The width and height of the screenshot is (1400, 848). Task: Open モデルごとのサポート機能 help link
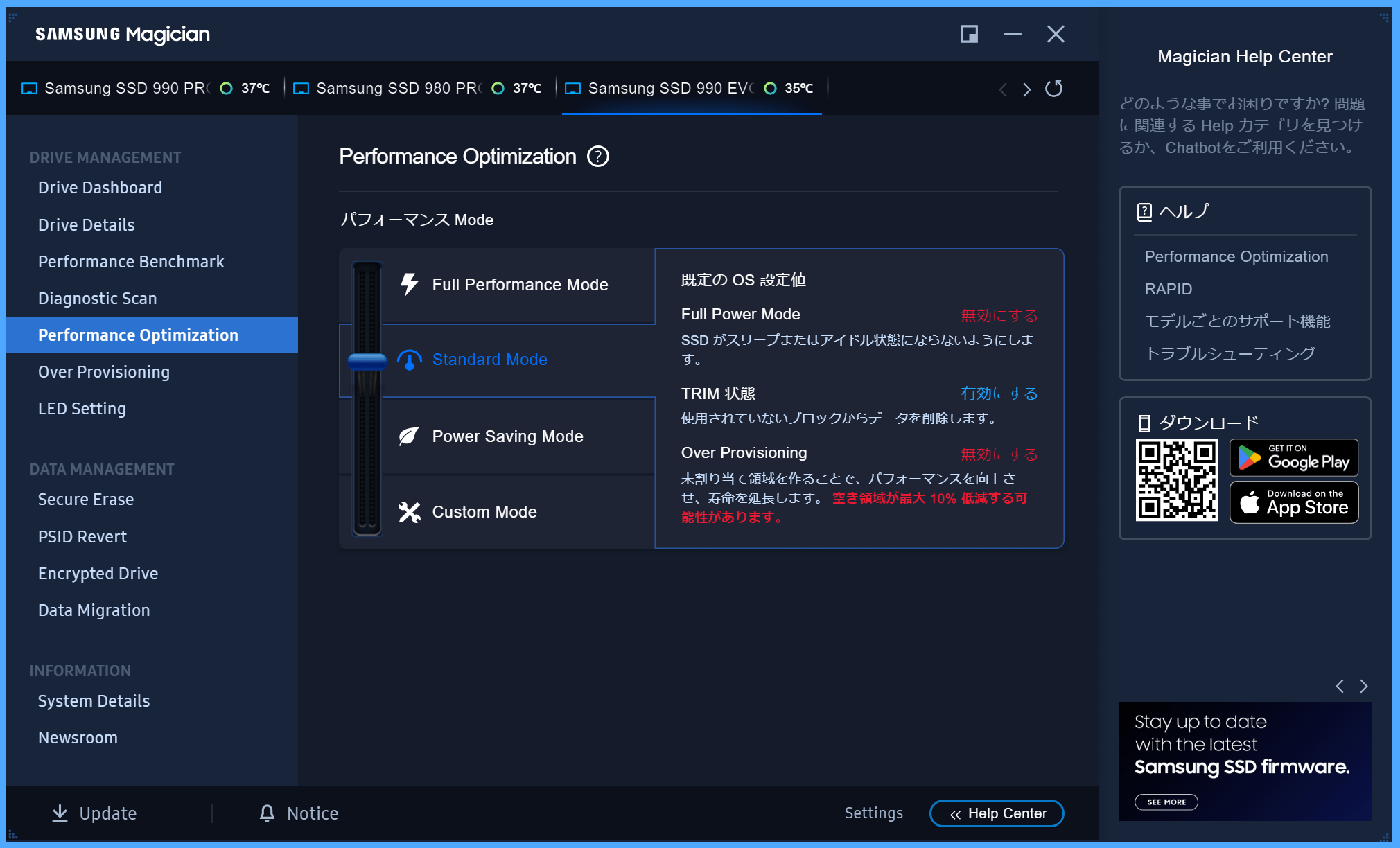pos(1237,321)
